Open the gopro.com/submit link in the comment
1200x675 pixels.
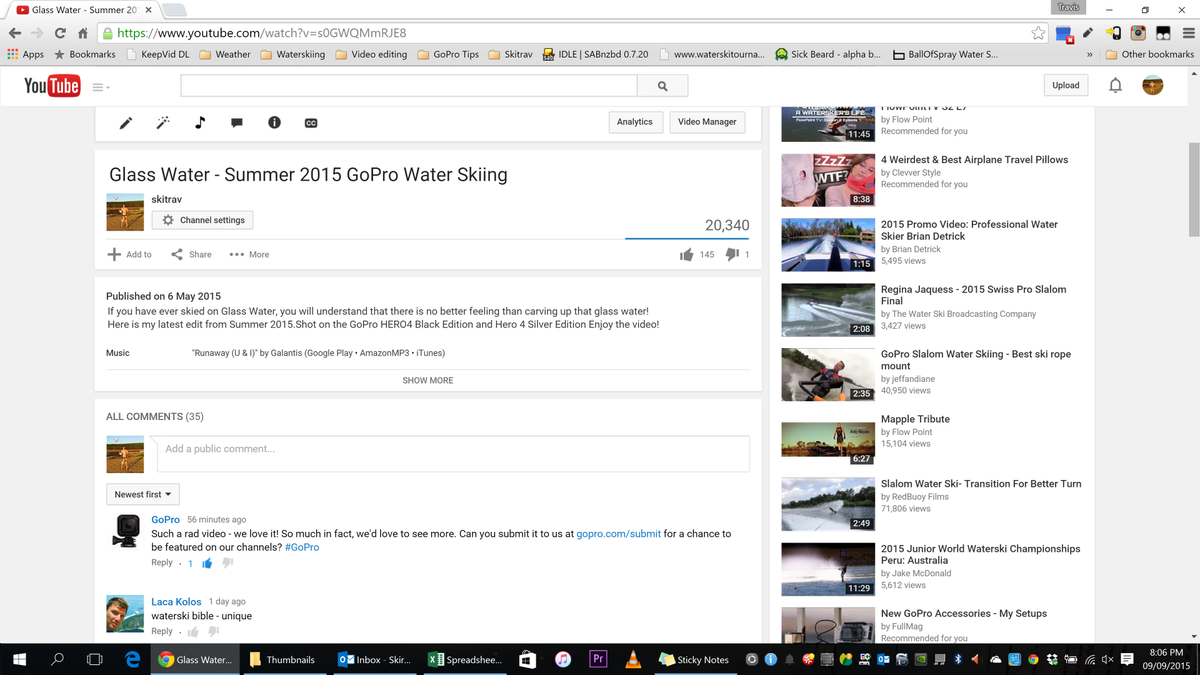(x=618, y=533)
